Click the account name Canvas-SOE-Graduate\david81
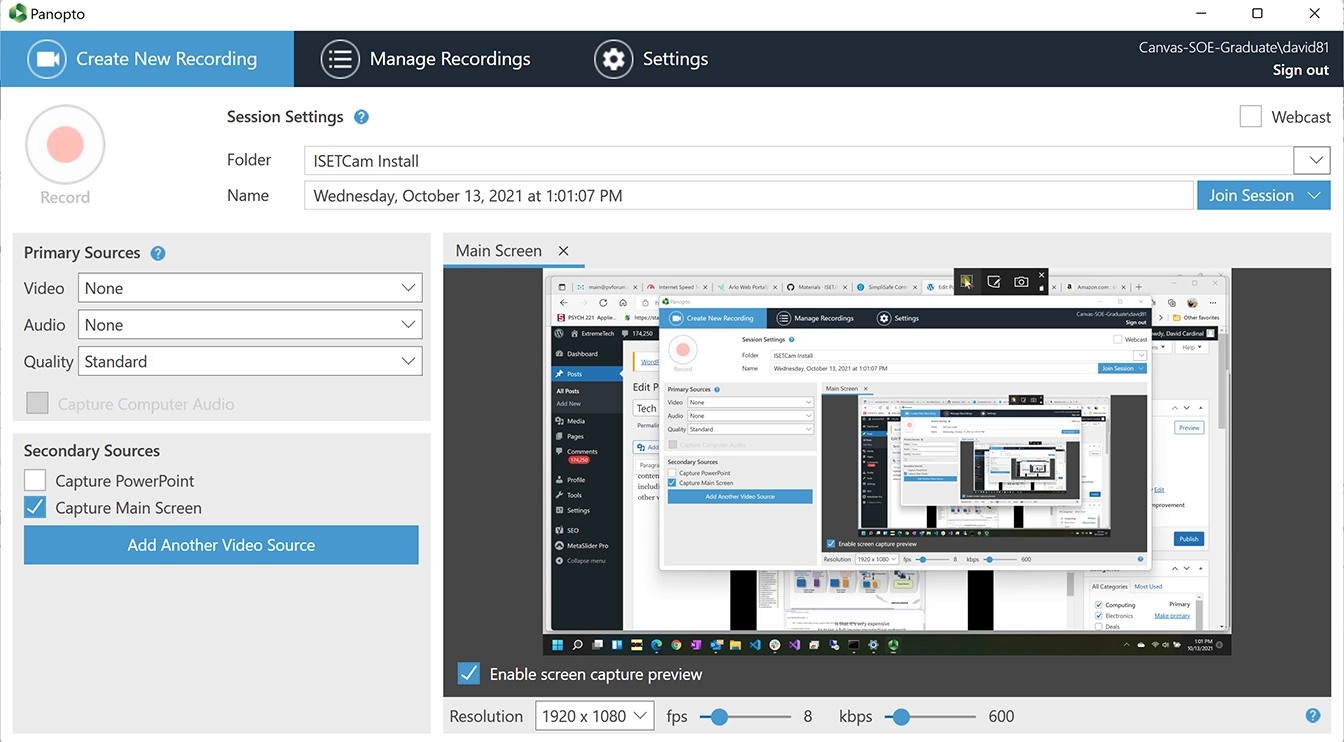Viewport: 1344px width, 742px height. (x=1234, y=47)
